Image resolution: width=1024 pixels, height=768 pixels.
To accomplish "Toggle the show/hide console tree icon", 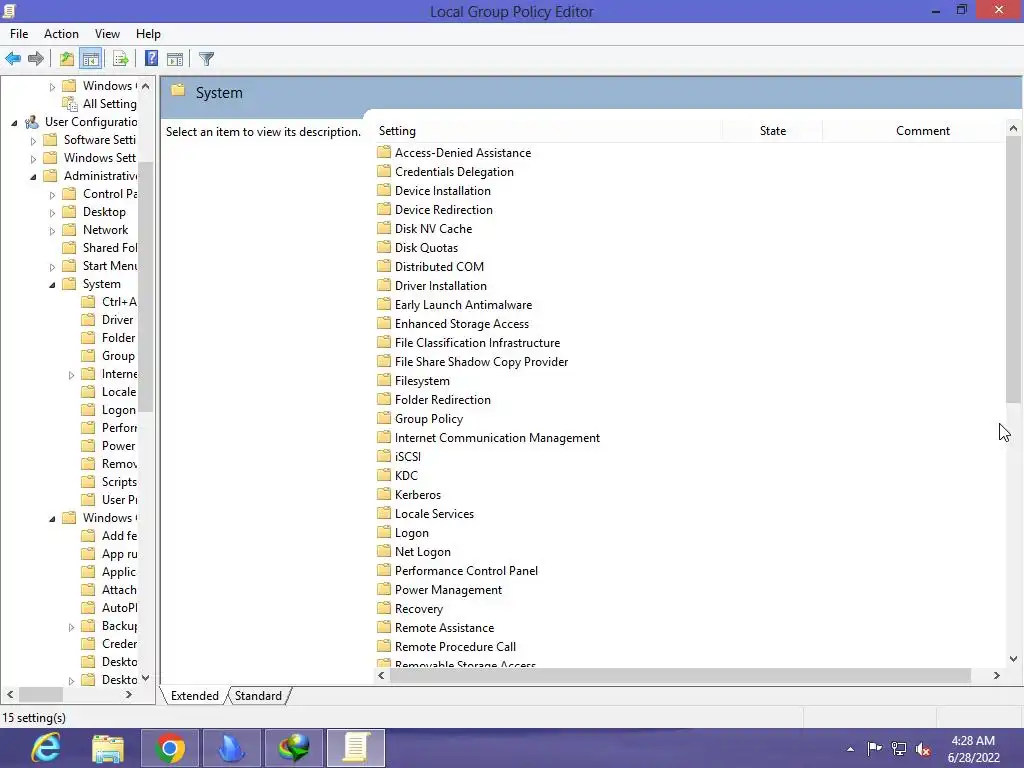I will [91, 59].
